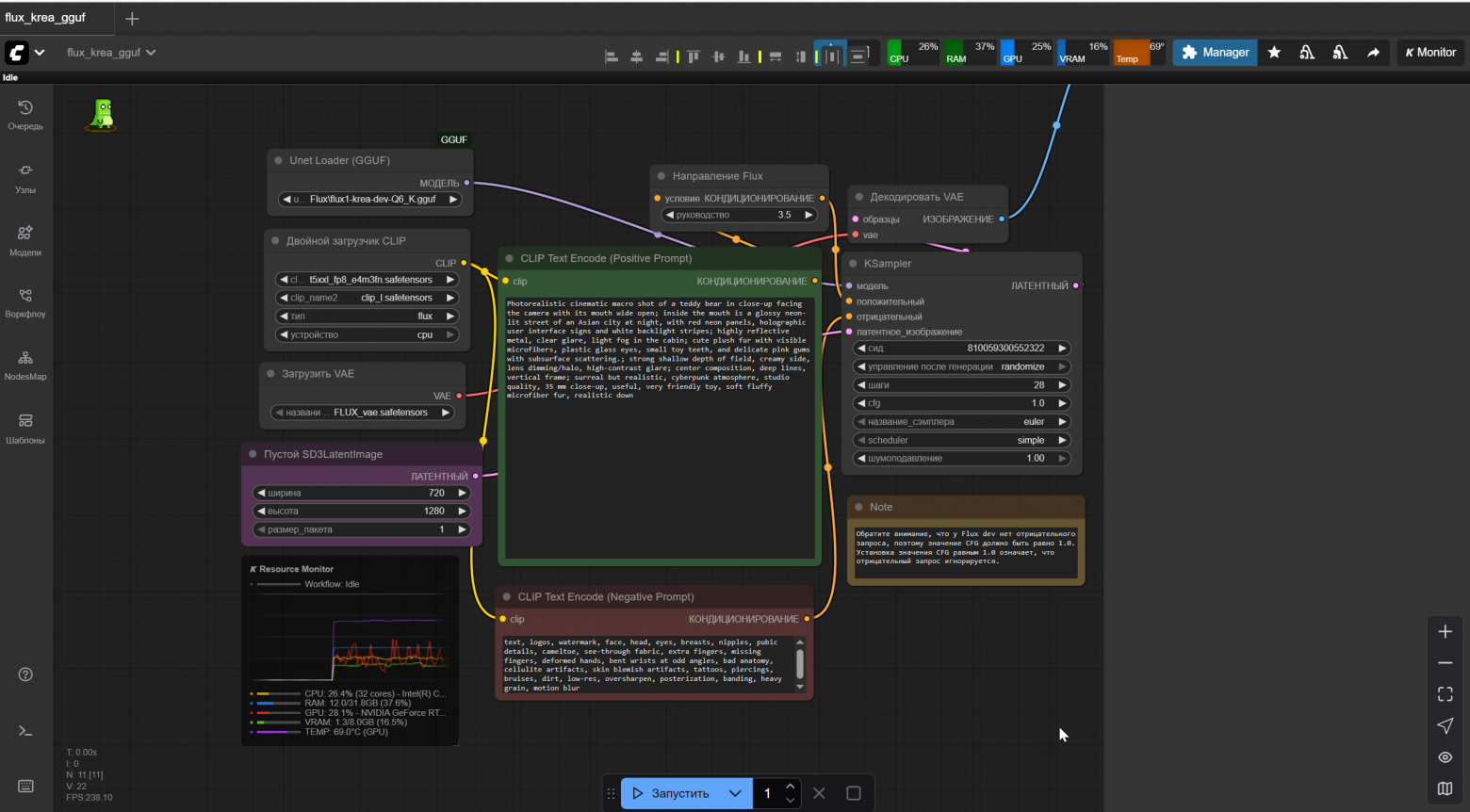Open the NodesMap sidebar panel
Image resolution: width=1470 pixels, height=812 pixels.
25,363
